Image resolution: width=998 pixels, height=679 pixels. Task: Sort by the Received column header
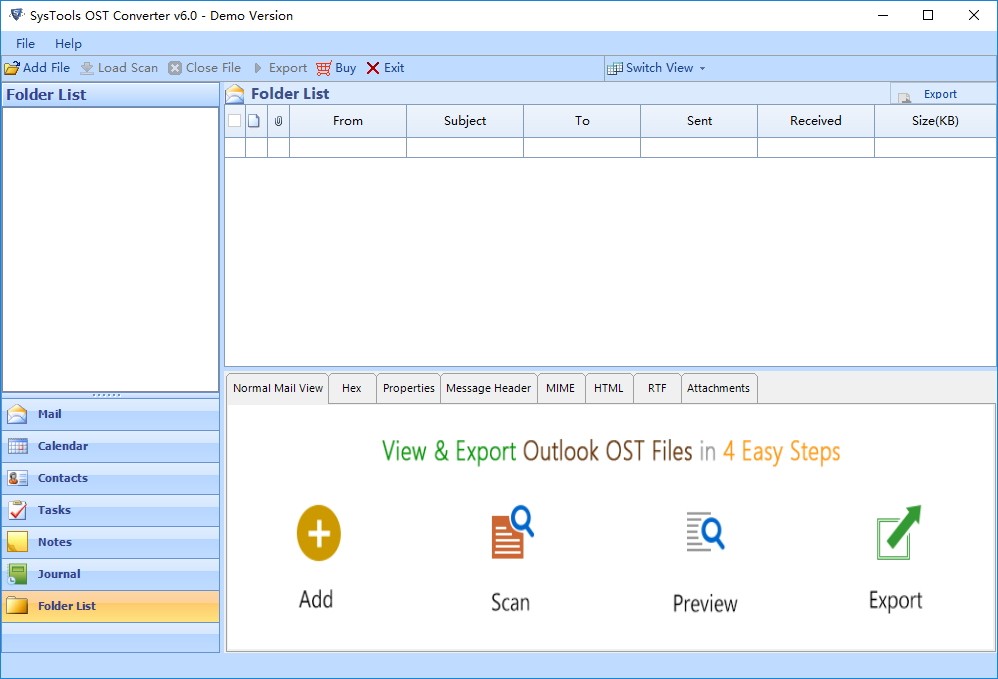(816, 121)
